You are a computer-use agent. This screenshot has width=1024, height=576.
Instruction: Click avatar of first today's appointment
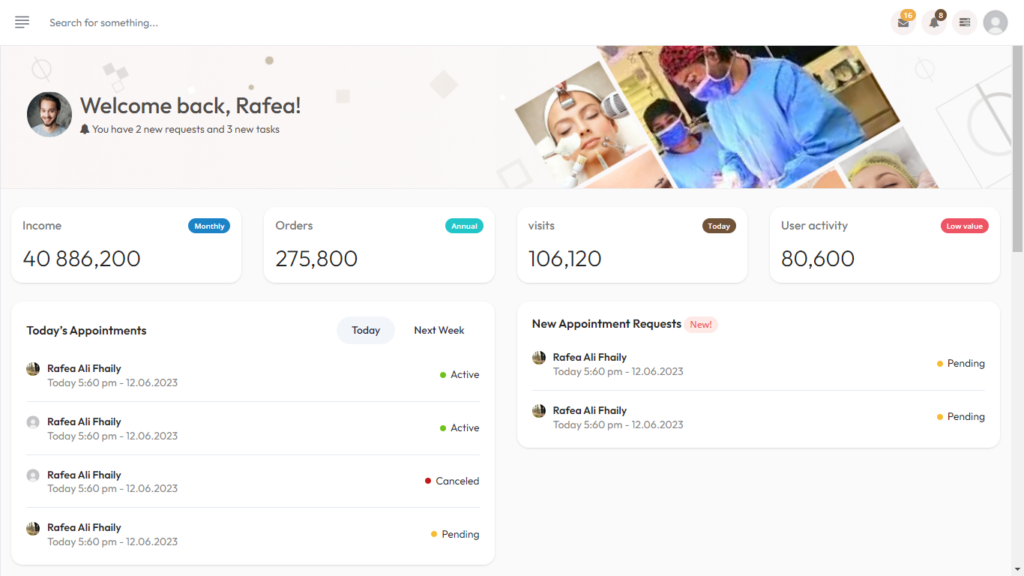33,369
